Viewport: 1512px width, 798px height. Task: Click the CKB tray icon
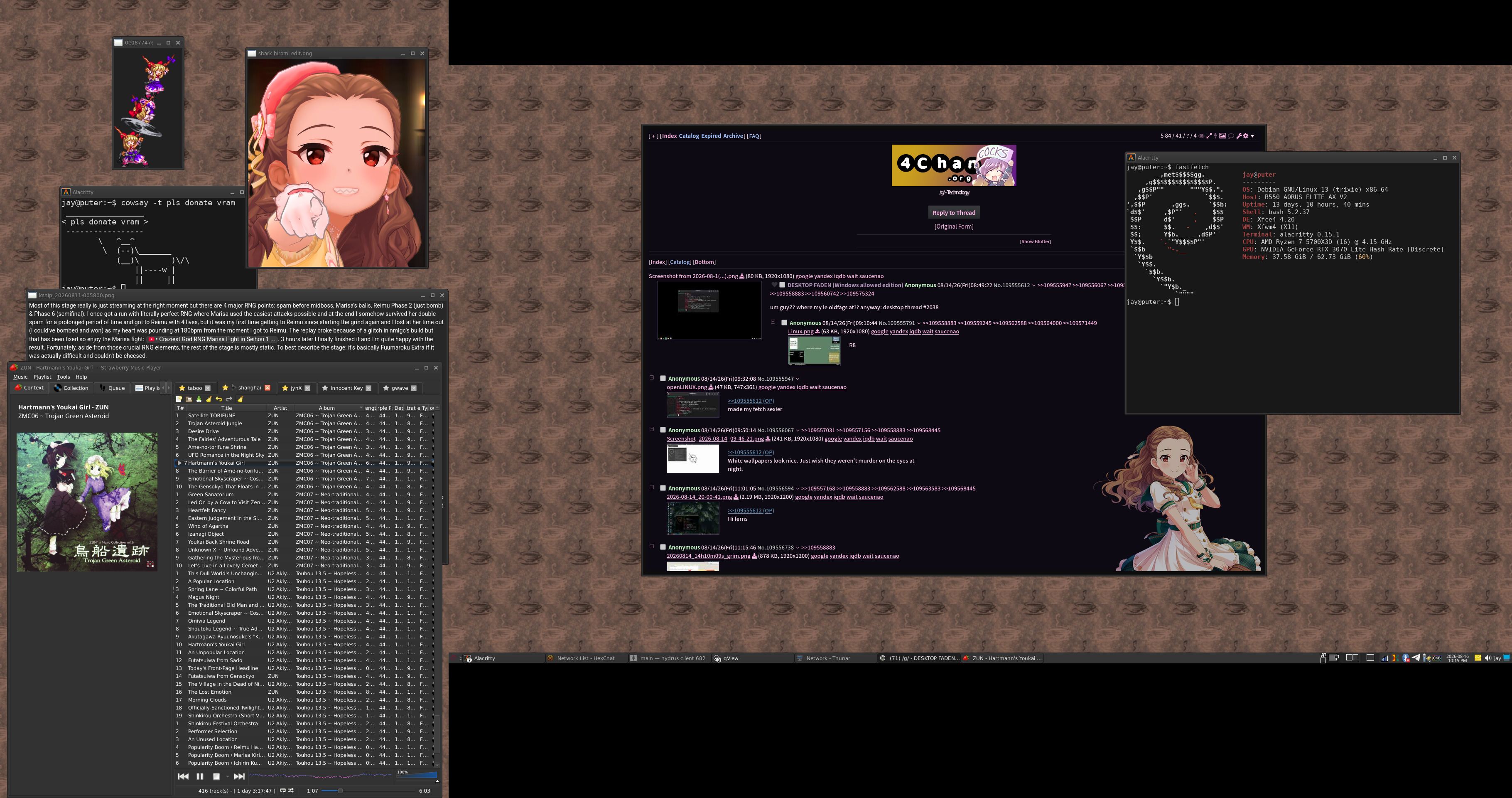[x=1437, y=658]
